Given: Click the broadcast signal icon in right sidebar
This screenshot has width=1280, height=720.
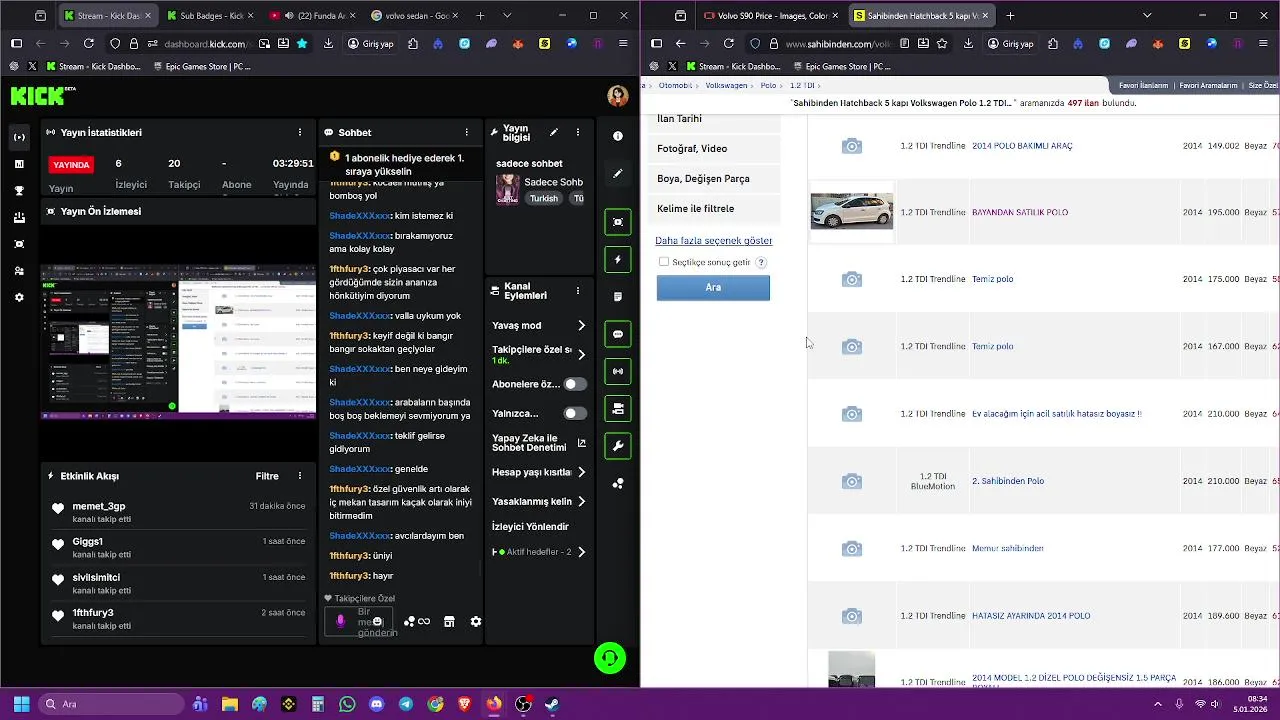Looking at the screenshot, I should 618,371.
